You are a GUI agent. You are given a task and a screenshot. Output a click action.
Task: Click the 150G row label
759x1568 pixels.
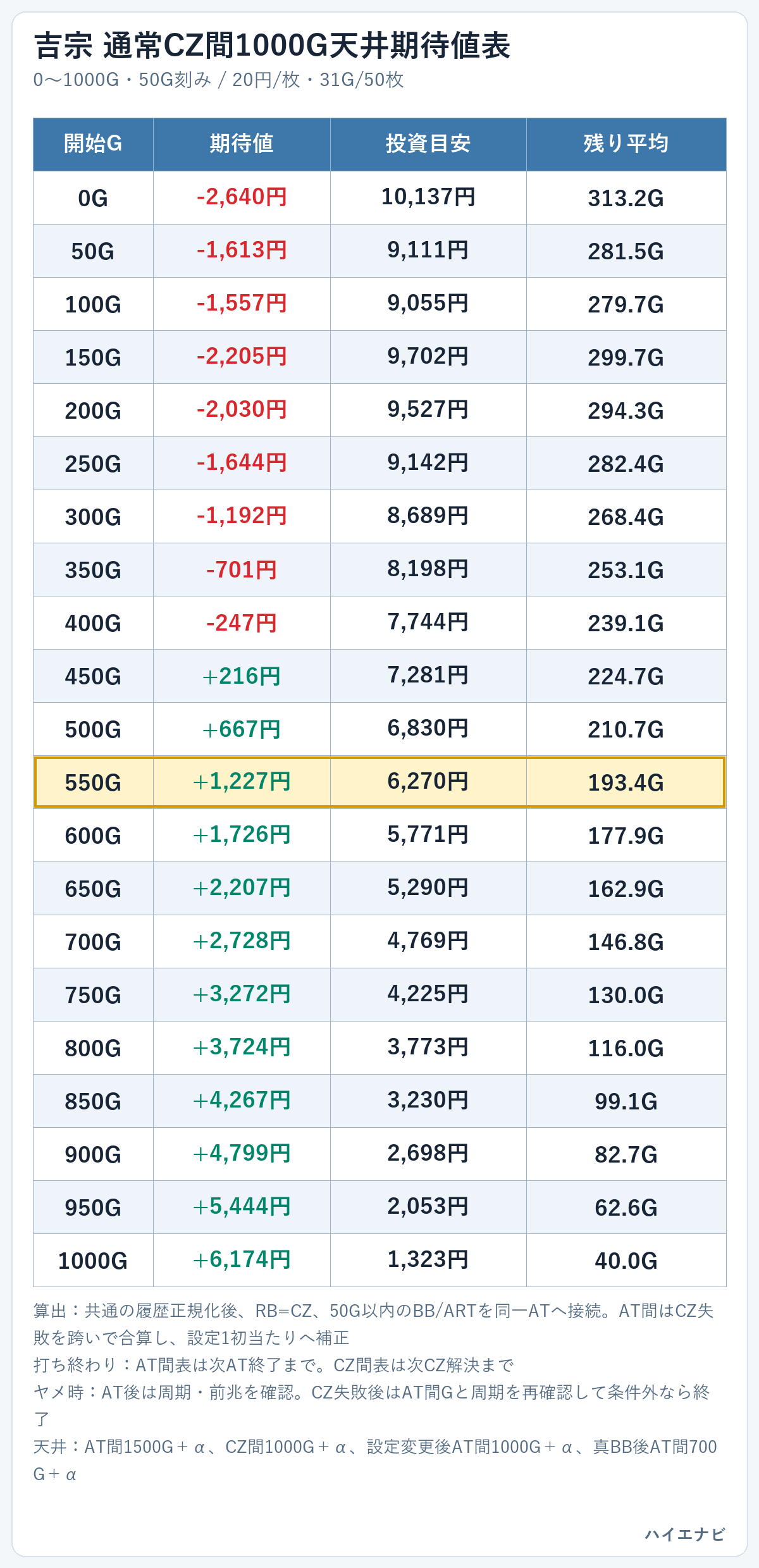(93, 357)
